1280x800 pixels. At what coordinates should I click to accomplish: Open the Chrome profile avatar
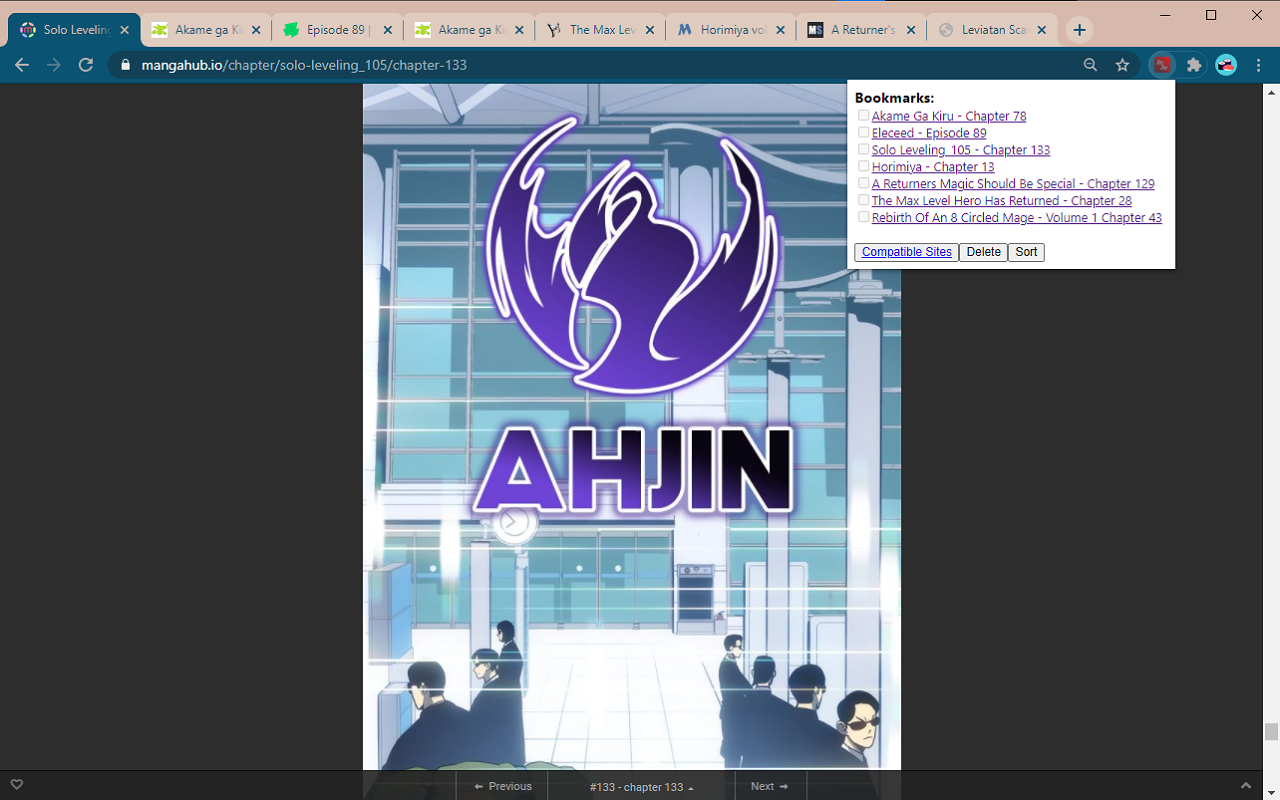point(1226,65)
